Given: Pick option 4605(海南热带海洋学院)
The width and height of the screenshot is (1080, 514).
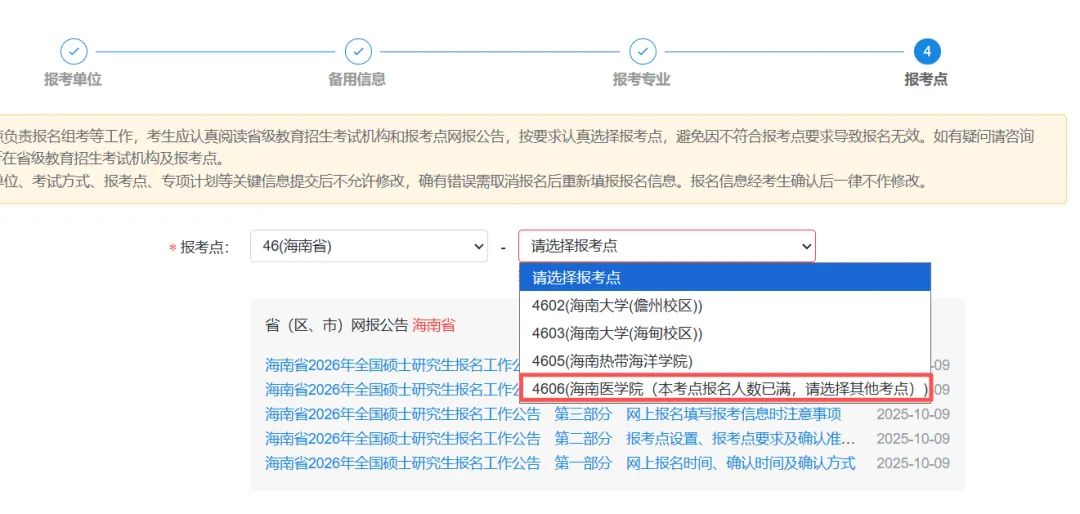Looking at the screenshot, I should pyautogui.click(x=724, y=360).
